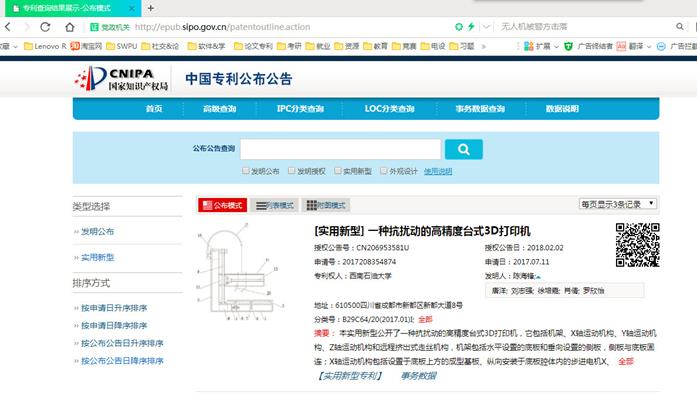Viewport: 697px width, 396px height.
Task: Open the IPC分类查询 navigation item
Action: (300, 108)
